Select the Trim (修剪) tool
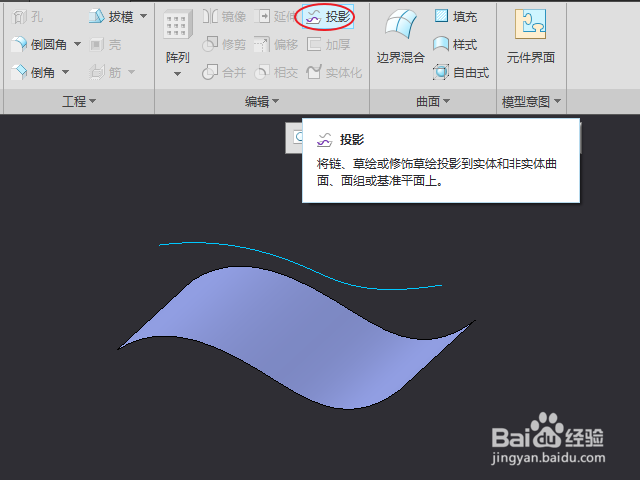The image size is (640, 480). (224, 44)
